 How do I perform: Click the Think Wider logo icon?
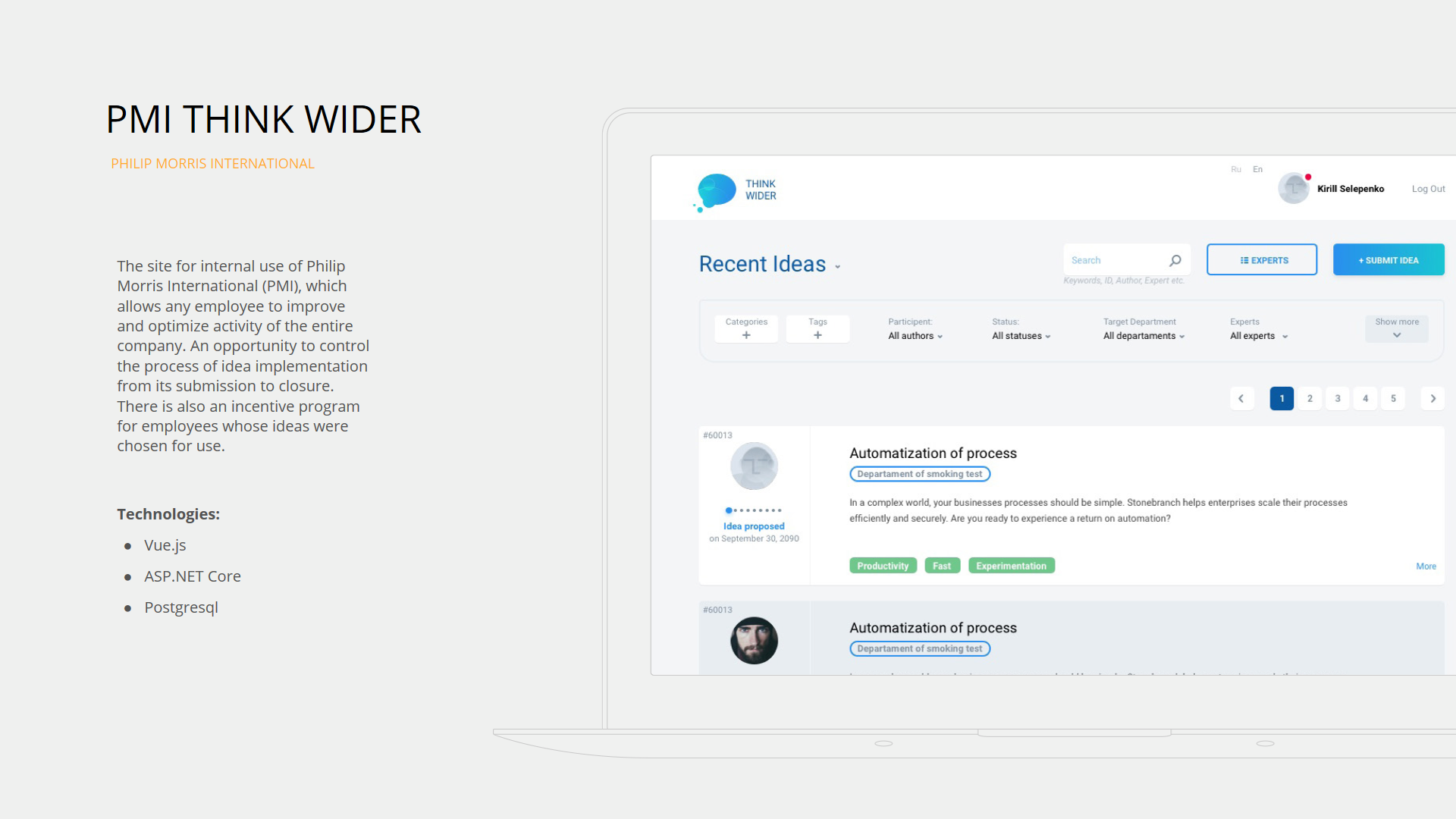pyautogui.click(x=714, y=188)
